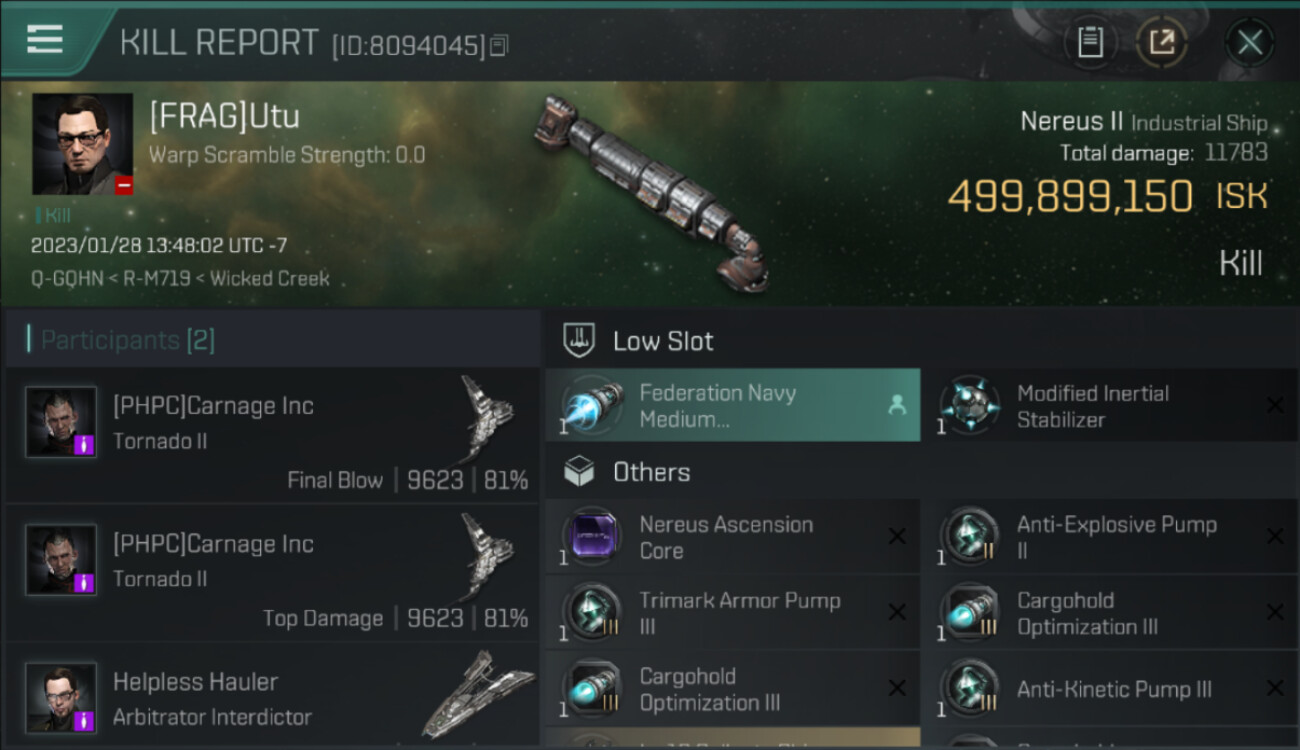Click the Low Slot section header

pos(663,341)
